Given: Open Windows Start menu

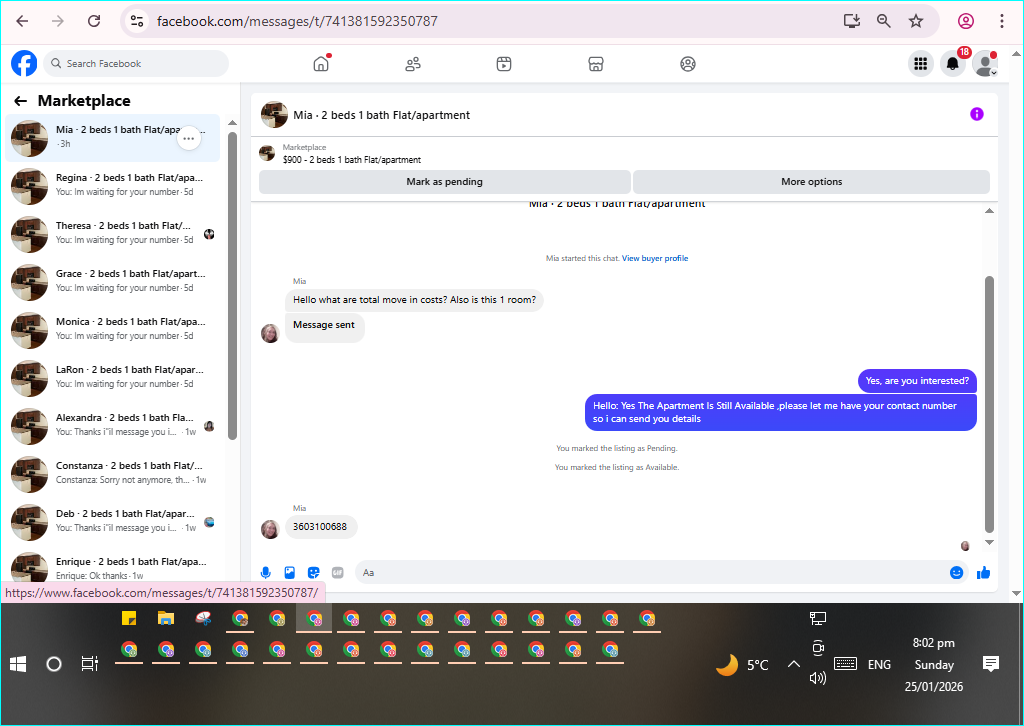Looking at the screenshot, I should pyautogui.click(x=18, y=665).
